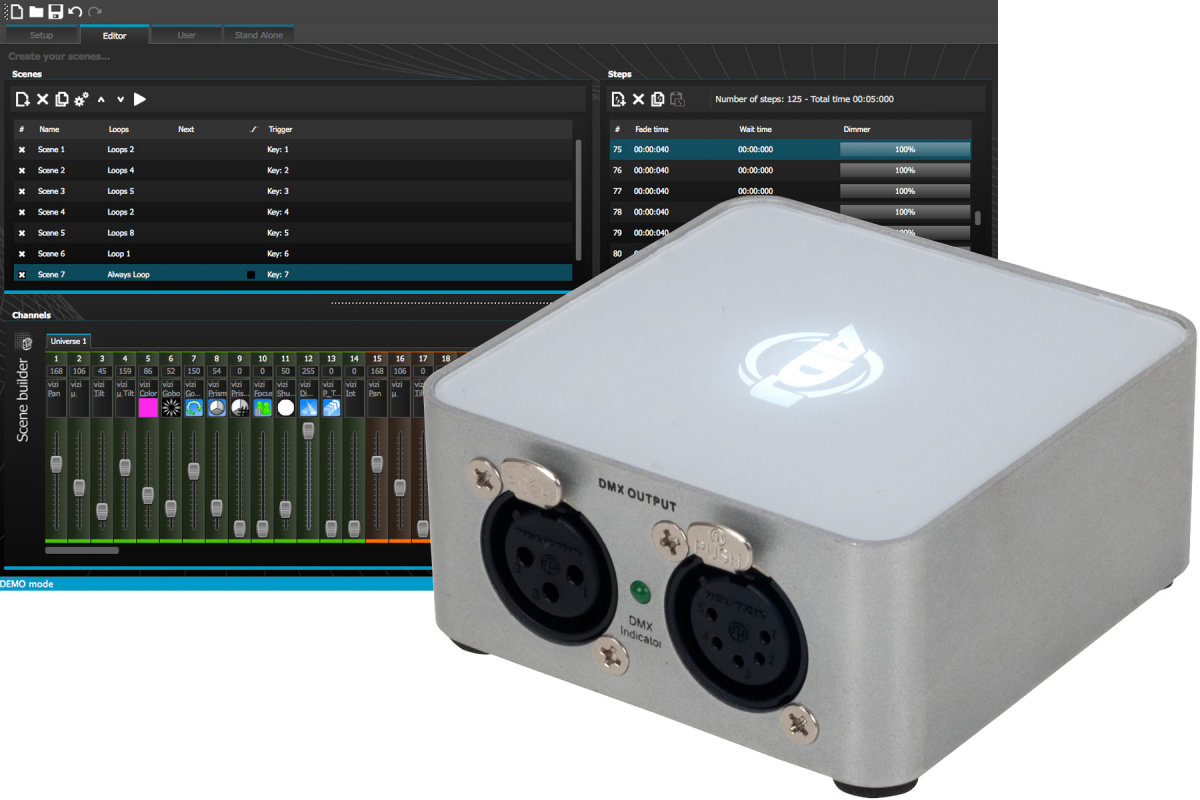Select the 'Scene 2' name
This screenshot has height=800, width=1200.
[x=51, y=171]
